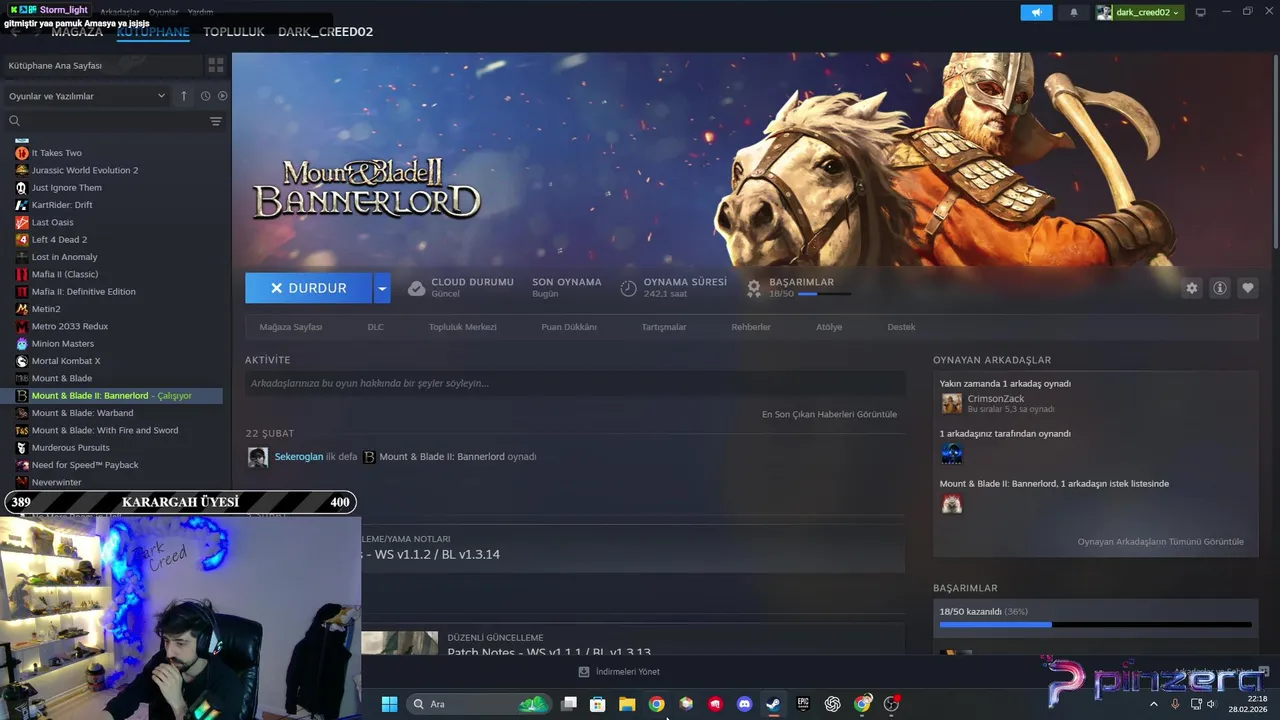
Task: Open the Atölye tab
Action: (x=829, y=327)
